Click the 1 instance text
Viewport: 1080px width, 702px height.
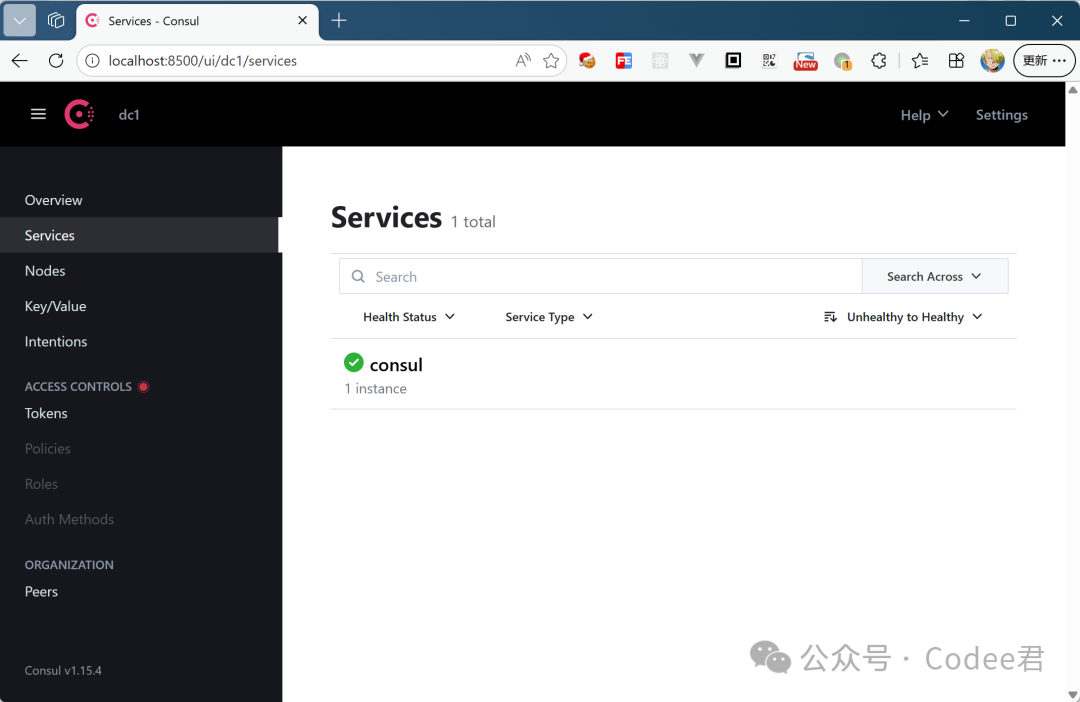coord(375,389)
